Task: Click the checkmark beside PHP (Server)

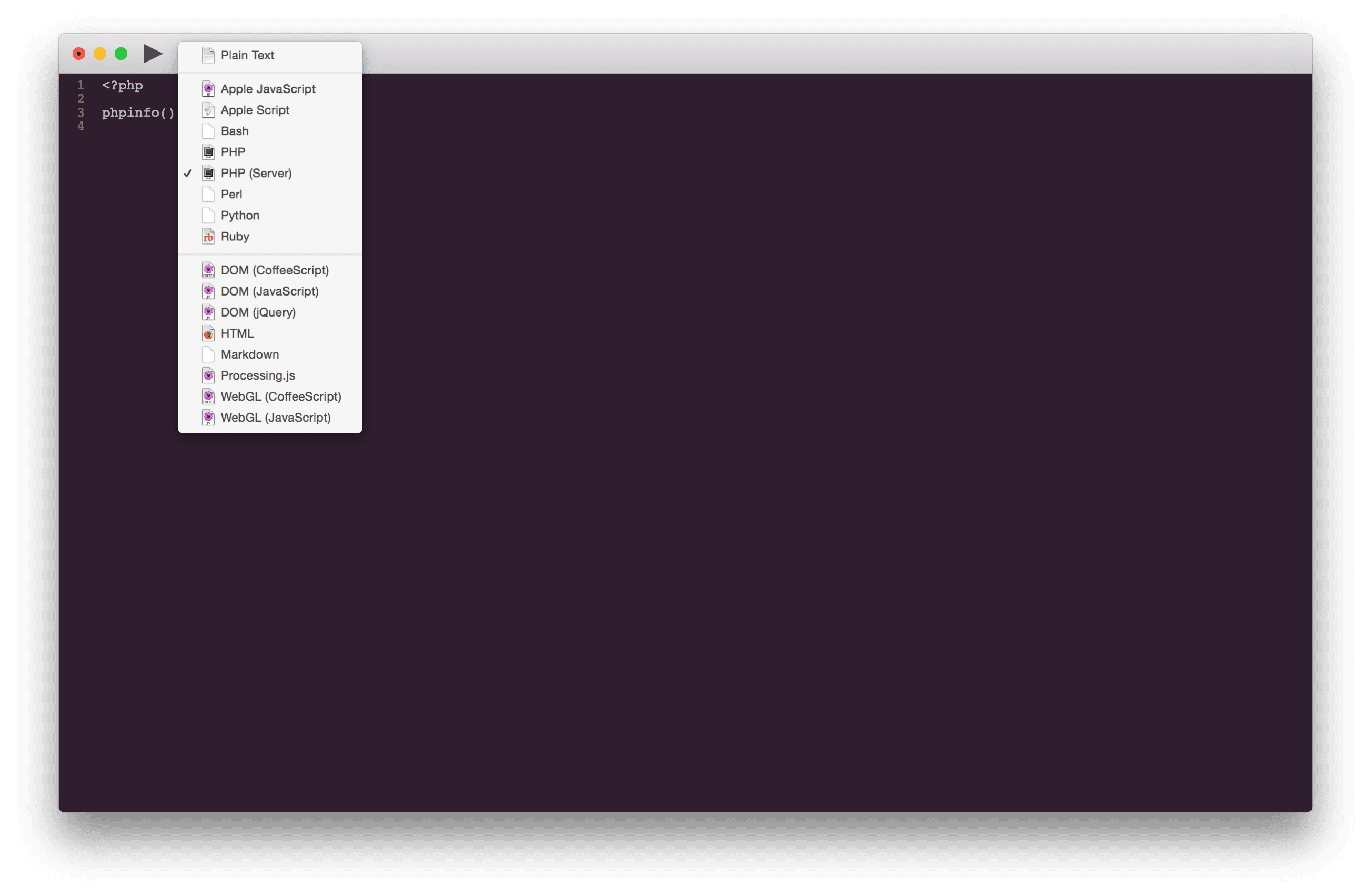Action: (x=188, y=174)
